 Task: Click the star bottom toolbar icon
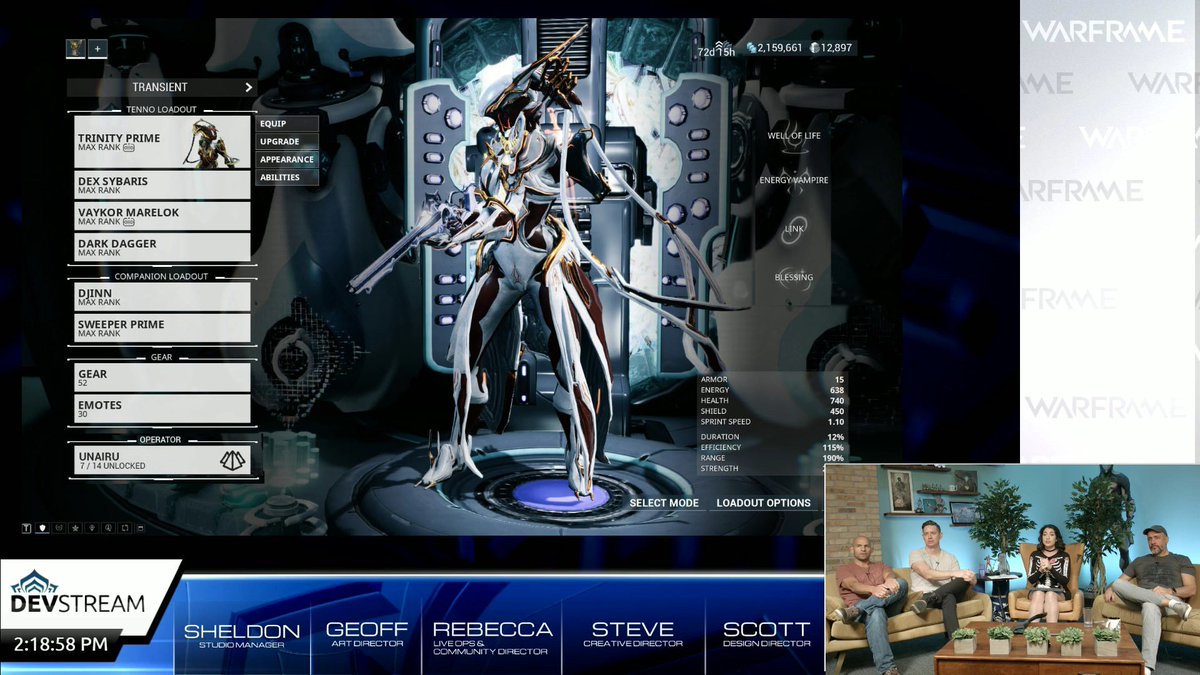[x=75, y=527]
